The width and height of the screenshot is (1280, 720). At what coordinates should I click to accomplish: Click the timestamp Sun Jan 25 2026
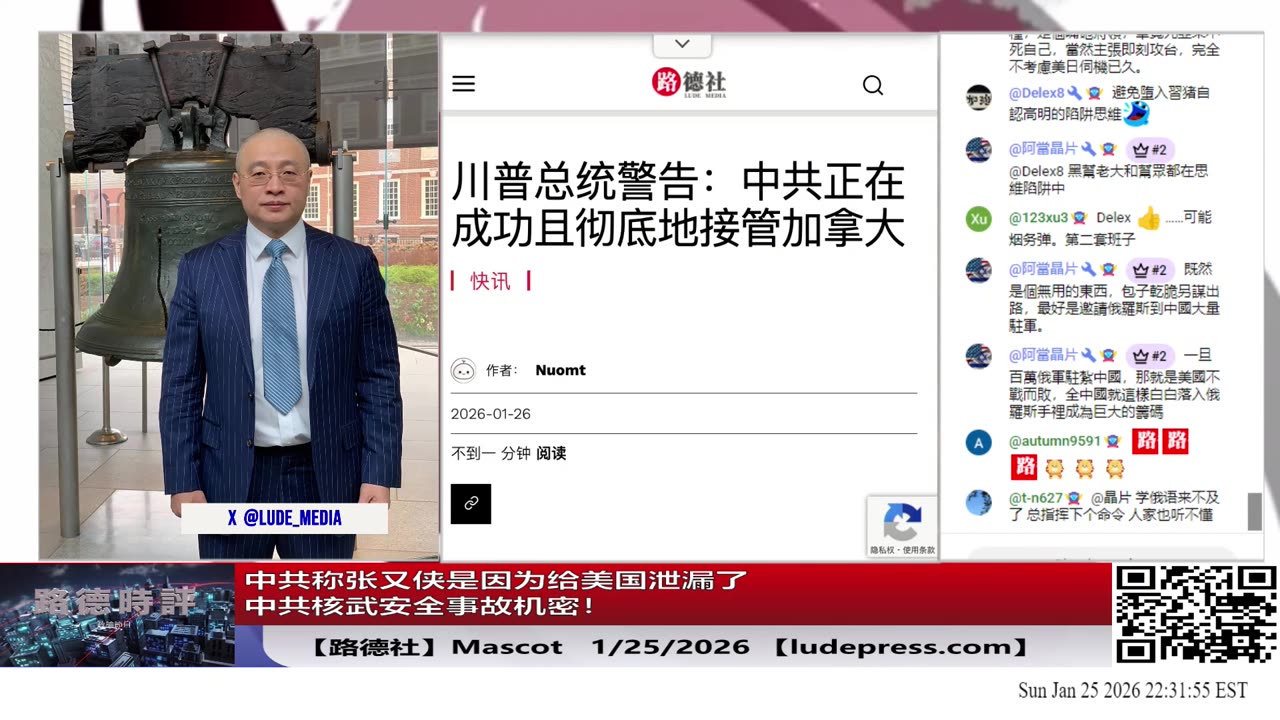coord(1132,691)
